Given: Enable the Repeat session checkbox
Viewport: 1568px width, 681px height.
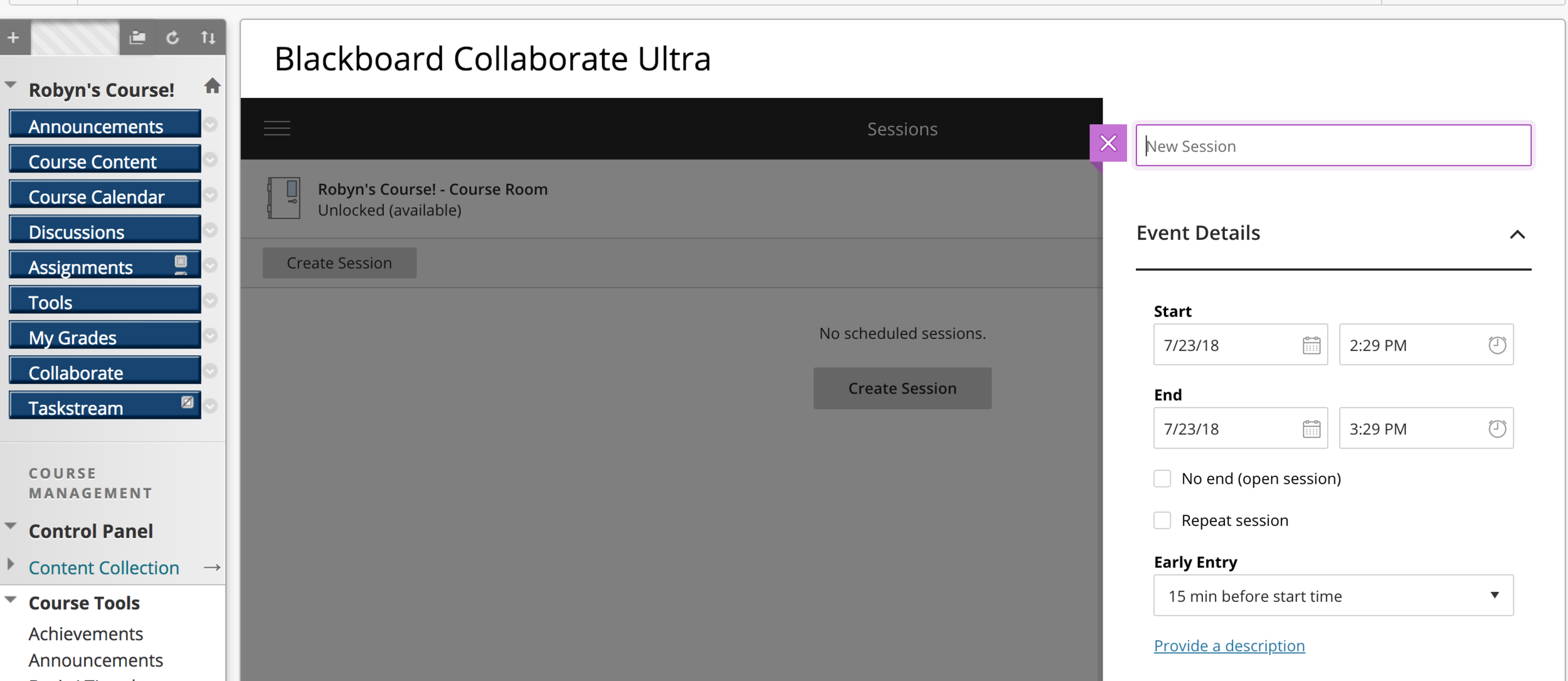Looking at the screenshot, I should 1162,521.
